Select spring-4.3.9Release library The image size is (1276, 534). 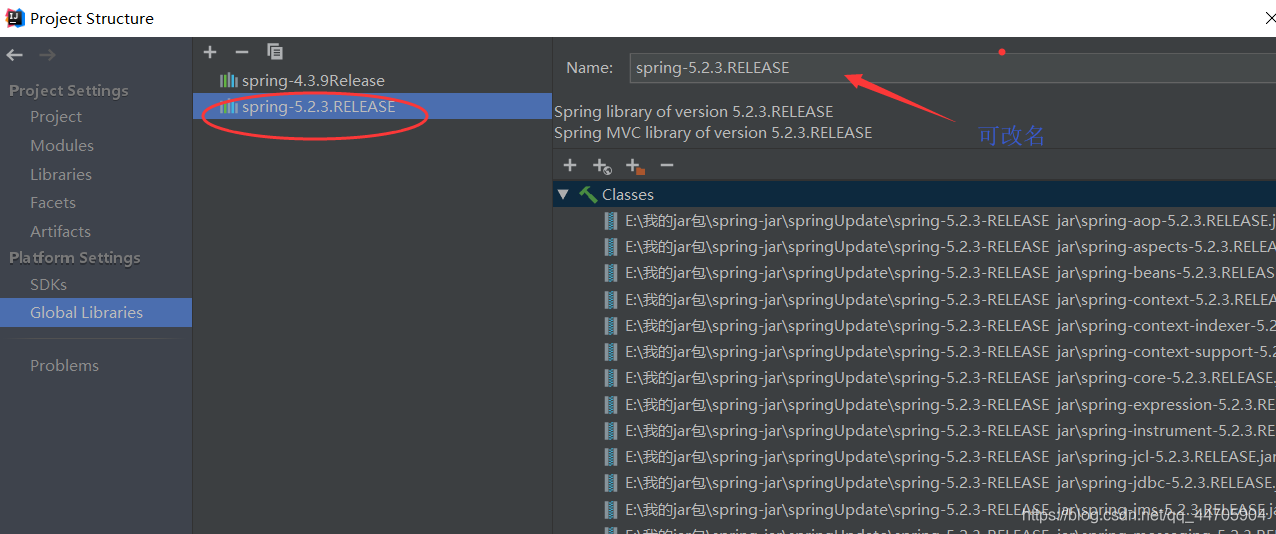pos(313,80)
